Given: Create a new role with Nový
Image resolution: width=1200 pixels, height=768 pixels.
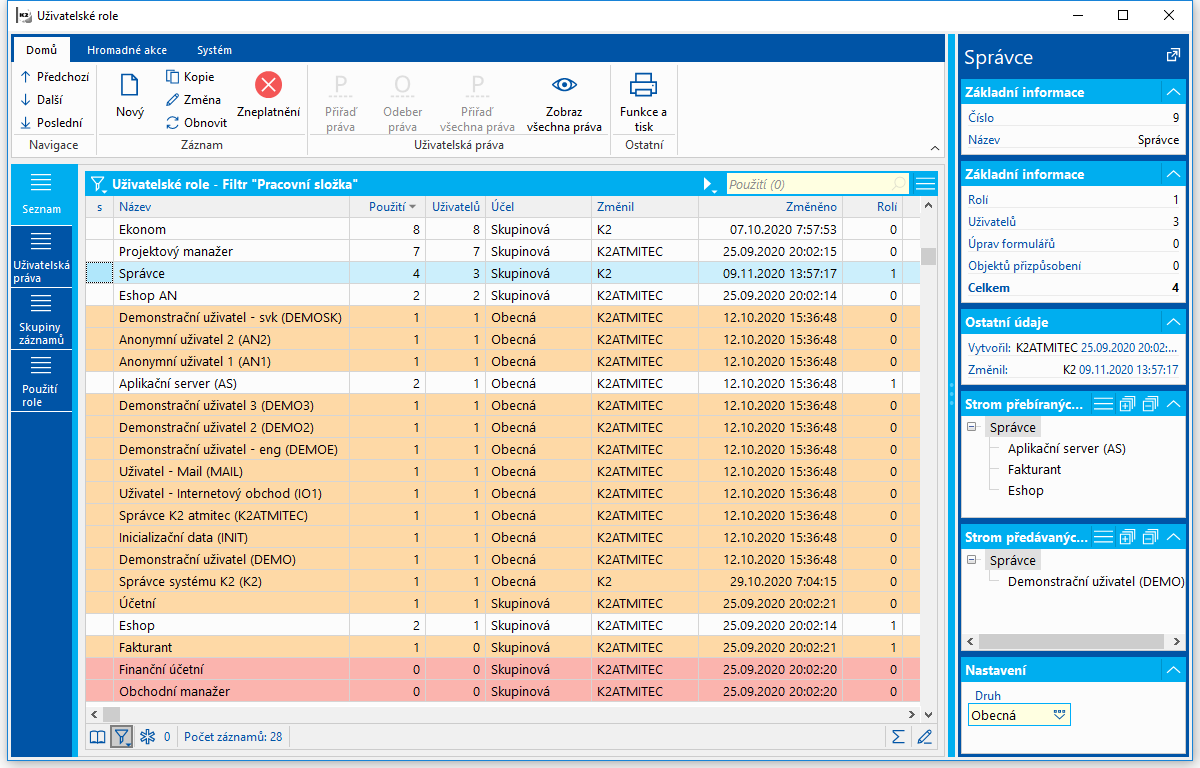Looking at the screenshot, I should (130, 96).
